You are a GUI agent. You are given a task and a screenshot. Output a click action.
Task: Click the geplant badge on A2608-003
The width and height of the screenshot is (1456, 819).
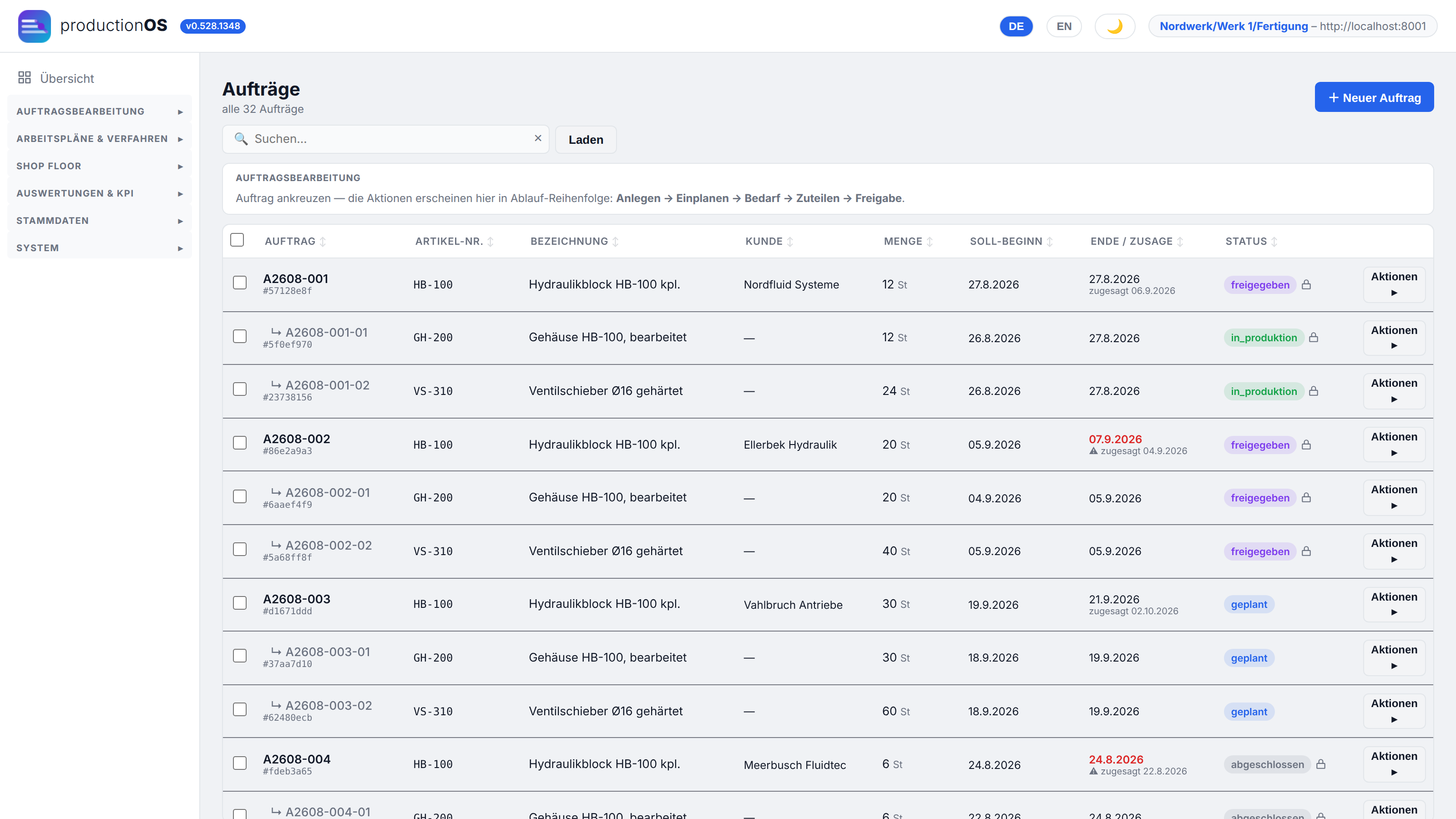1249,604
